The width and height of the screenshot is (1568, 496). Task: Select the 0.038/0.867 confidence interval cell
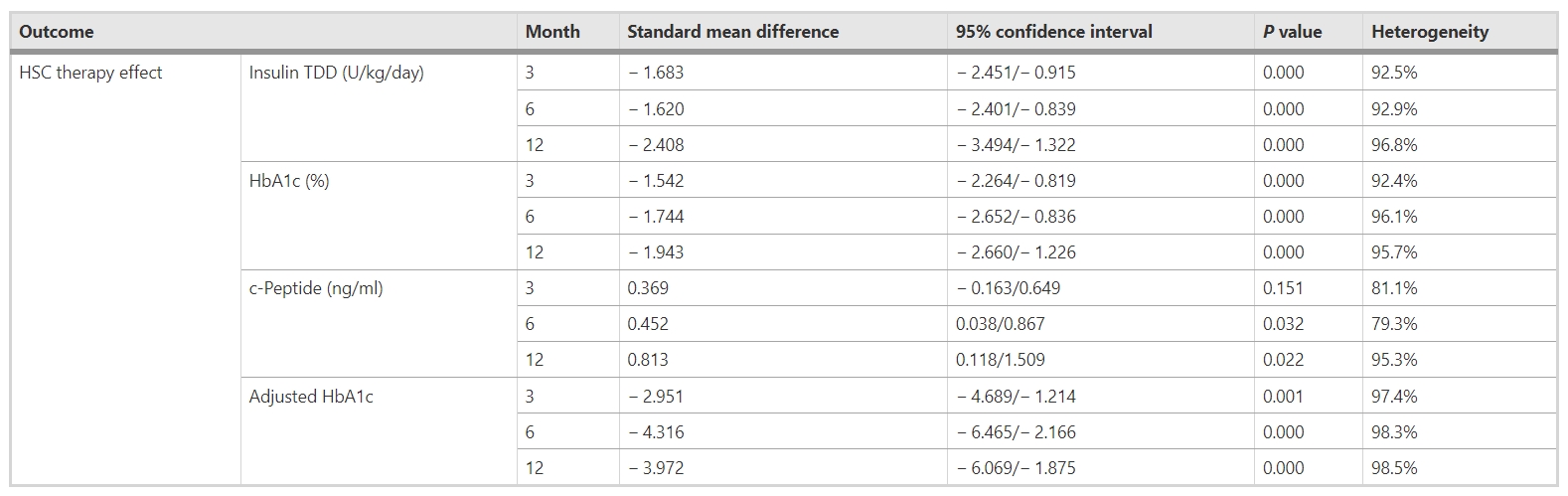pos(1000,324)
